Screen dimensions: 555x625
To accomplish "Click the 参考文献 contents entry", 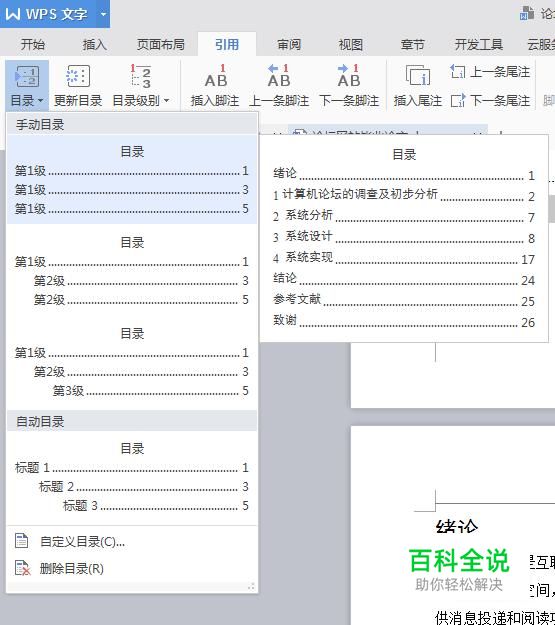I will 404,300.
